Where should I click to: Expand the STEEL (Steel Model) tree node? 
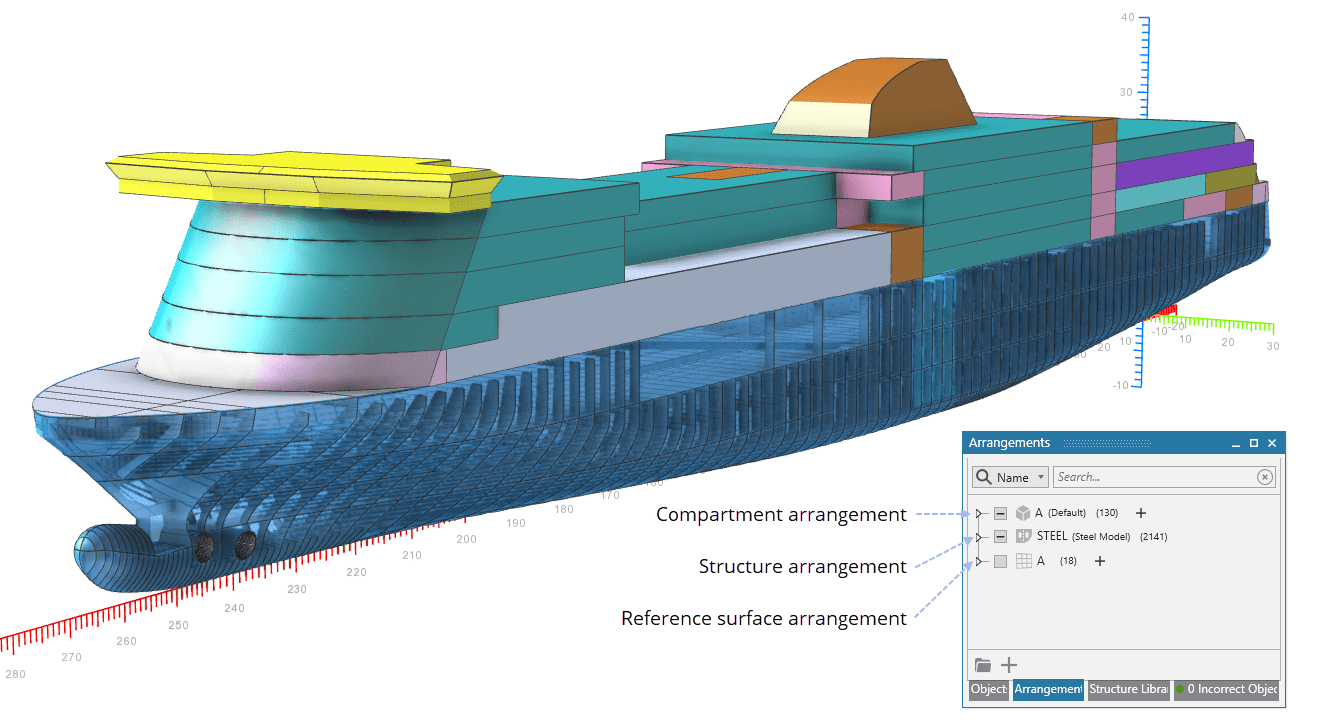[x=979, y=537]
